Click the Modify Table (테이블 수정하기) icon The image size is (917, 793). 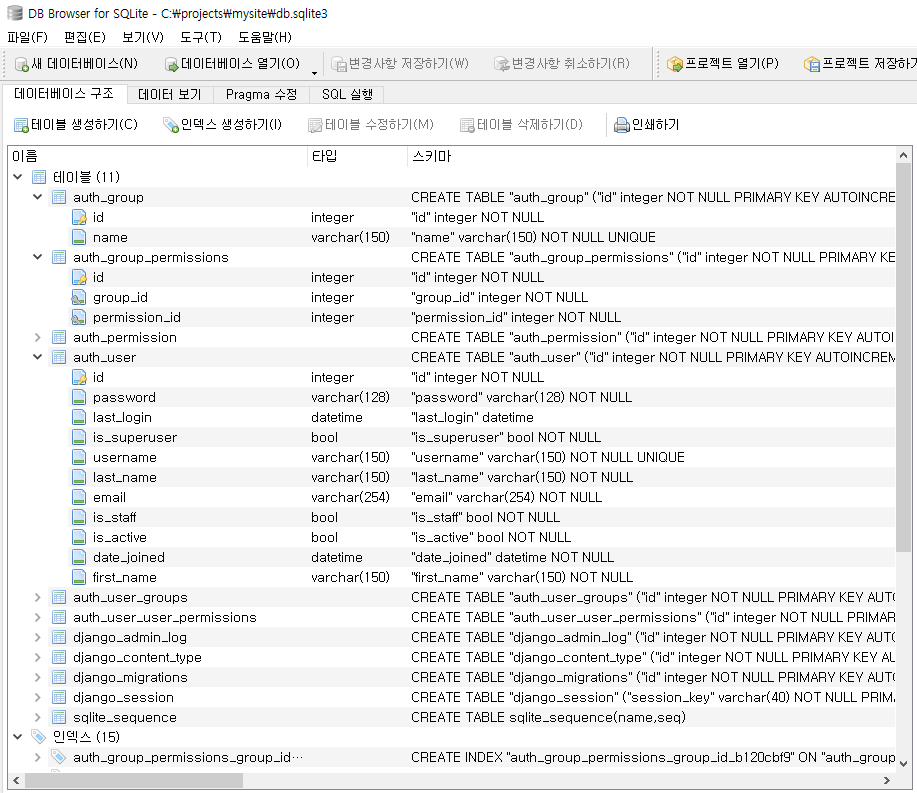click(x=315, y=125)
